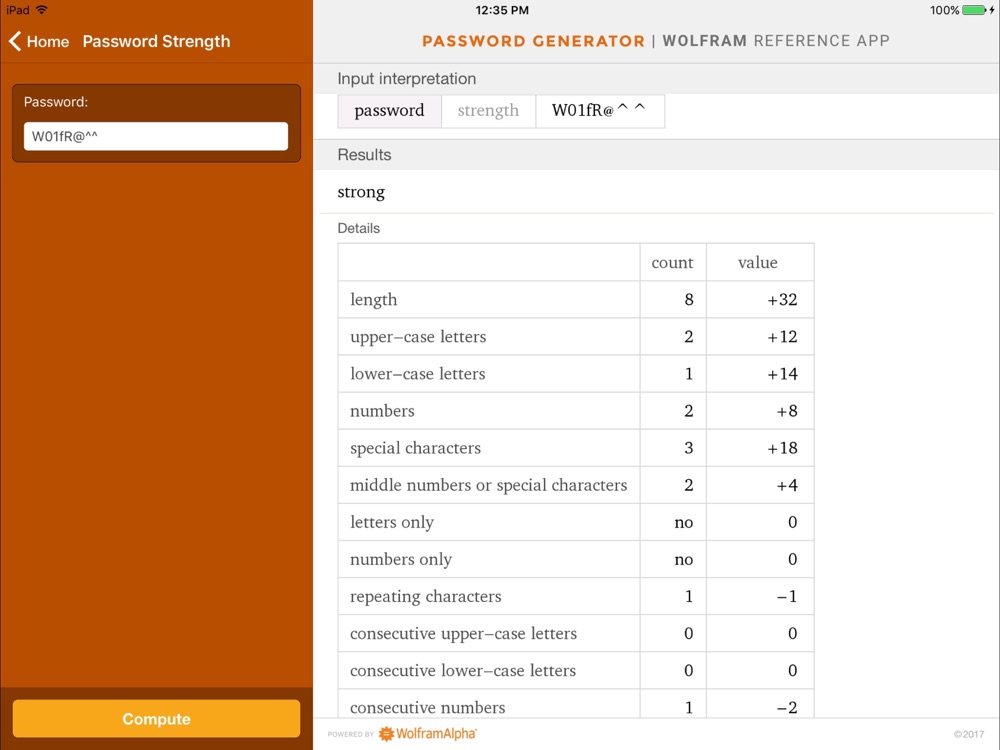Image resolution: width=1000 pixels, height=750 pixels.
Task: Click the WolframAlpha logo in the footer
Action: (427, 734)
